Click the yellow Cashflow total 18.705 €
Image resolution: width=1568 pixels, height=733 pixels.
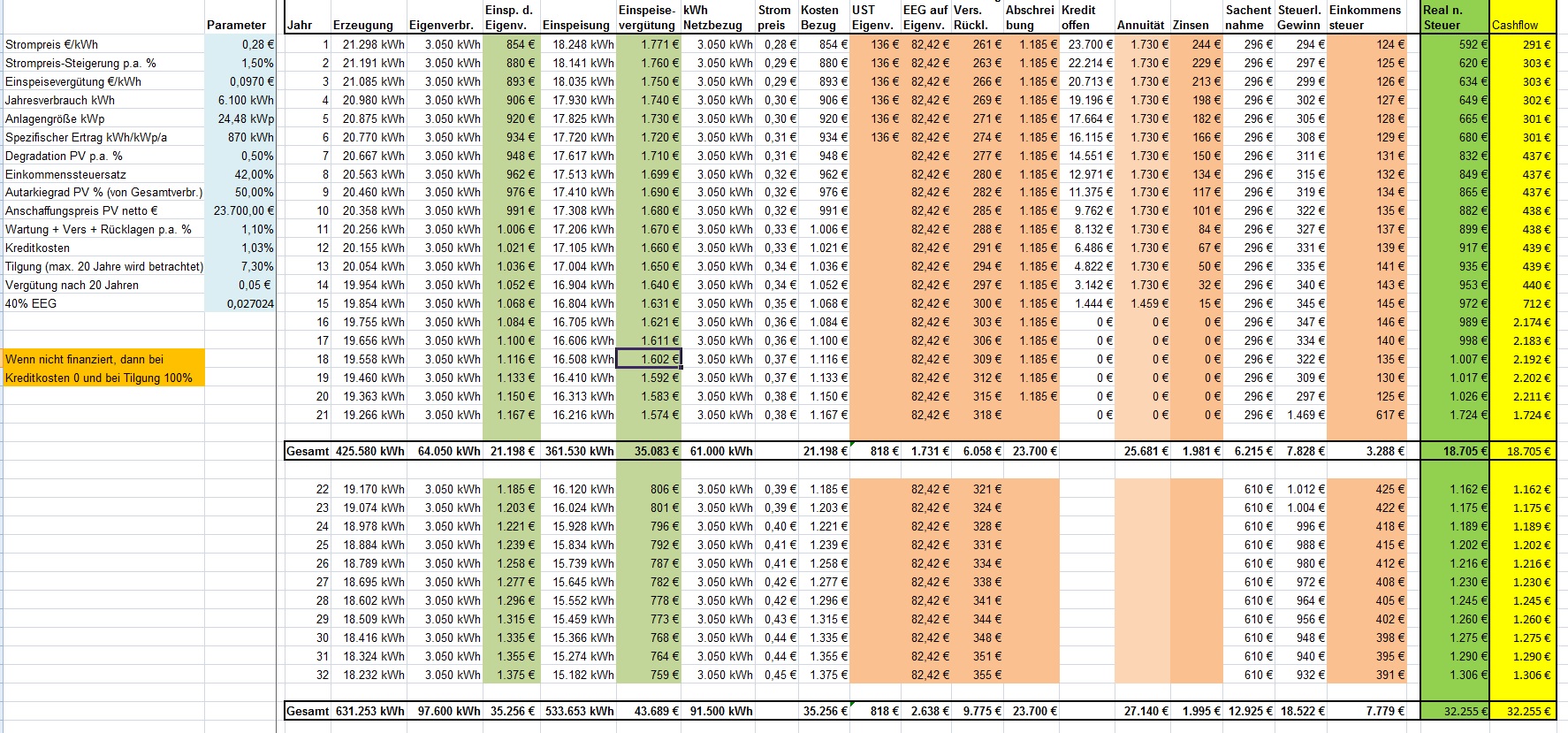pos(1522,451)
